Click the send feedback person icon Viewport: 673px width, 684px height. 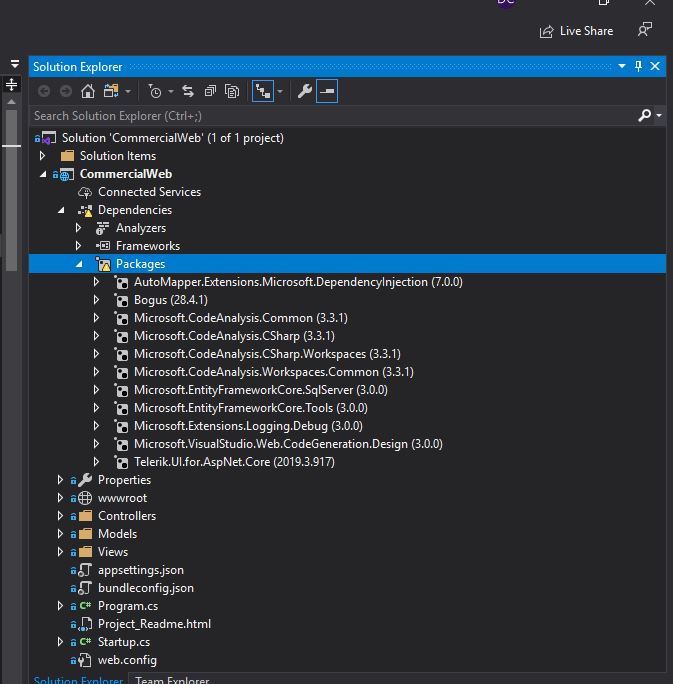coord(645,30)
